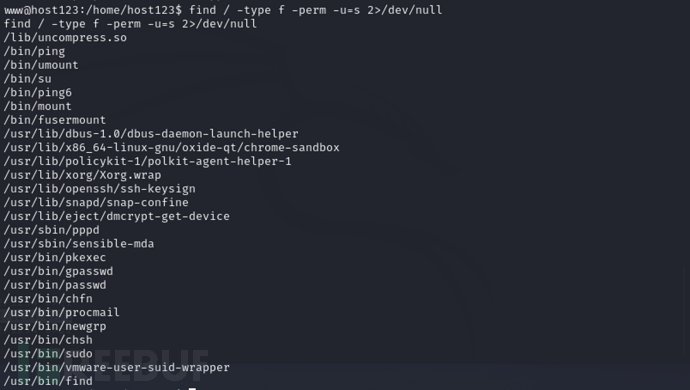Click the /usr/bin/sudo line
The height and width of the screenshot is (390, 690).
click(48, 353)
